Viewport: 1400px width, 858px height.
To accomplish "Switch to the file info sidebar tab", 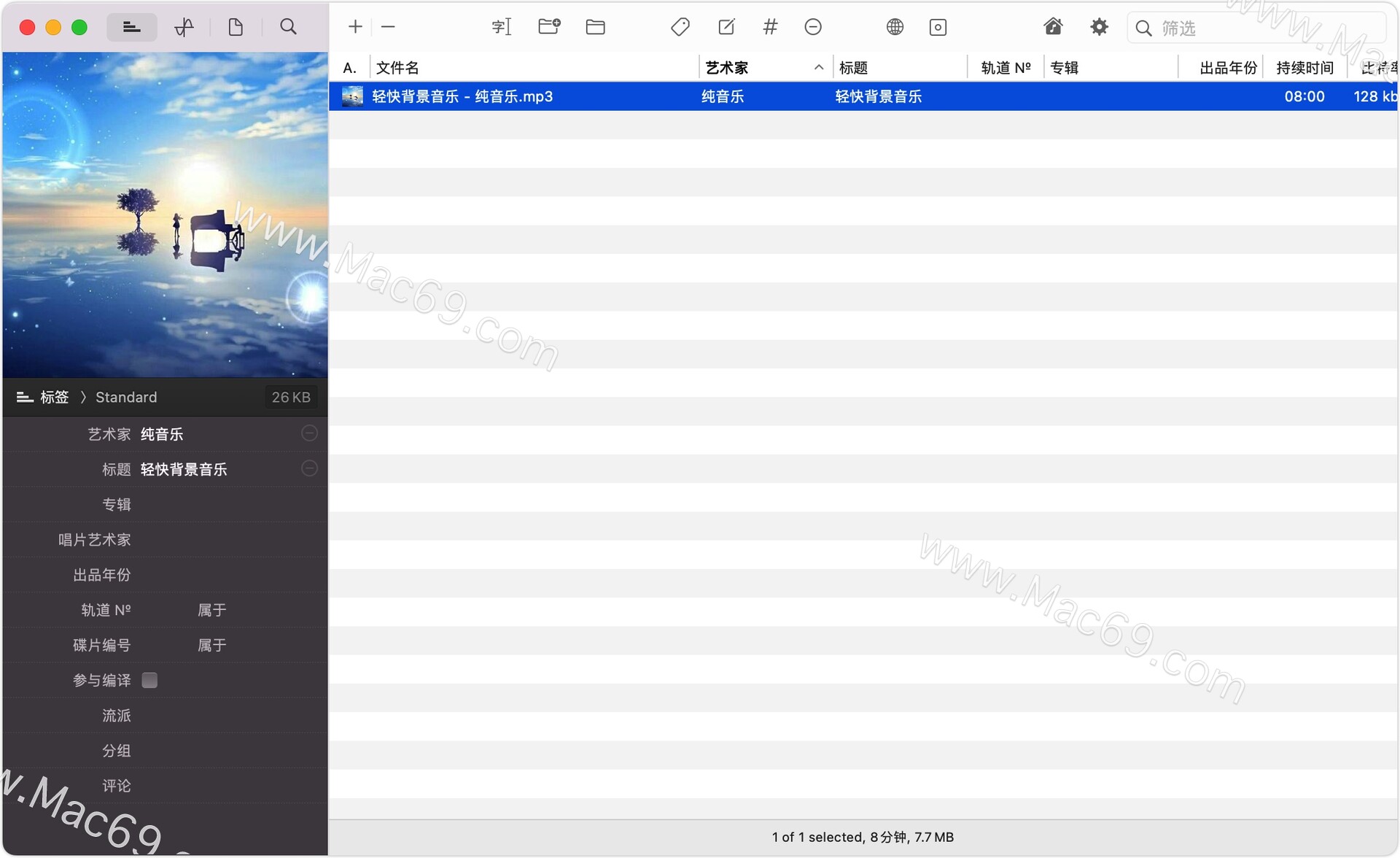I will pos(236,27).
